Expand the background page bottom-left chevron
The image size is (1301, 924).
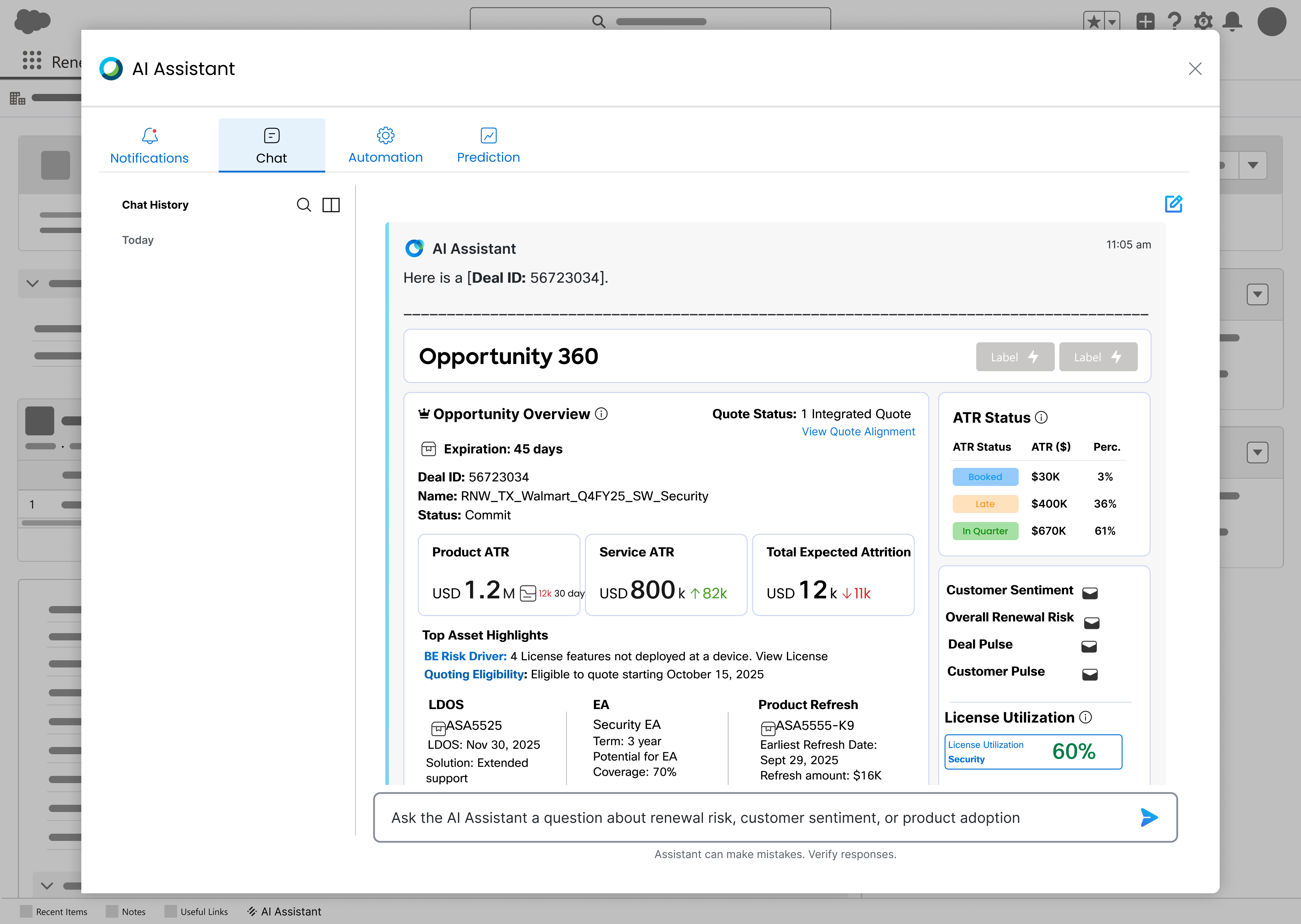(x=47, y=885)
